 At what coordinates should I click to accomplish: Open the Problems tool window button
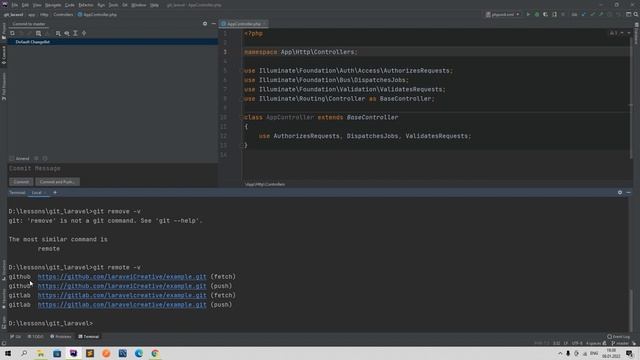click(60, 337)
